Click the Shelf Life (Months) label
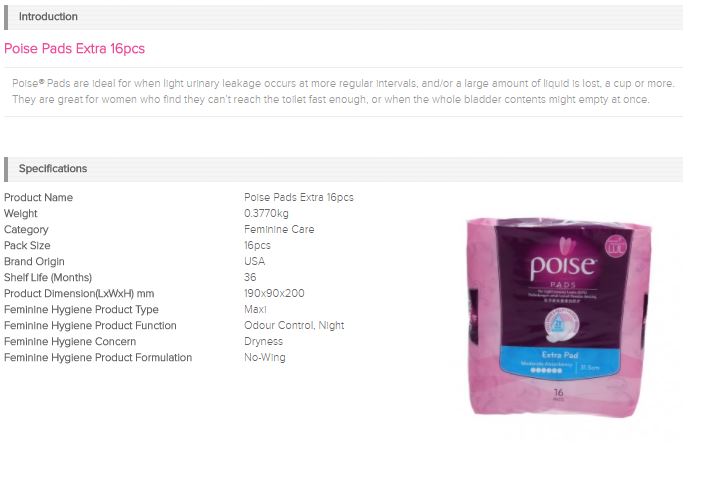The image size is (703, 481). click(48, 277)
